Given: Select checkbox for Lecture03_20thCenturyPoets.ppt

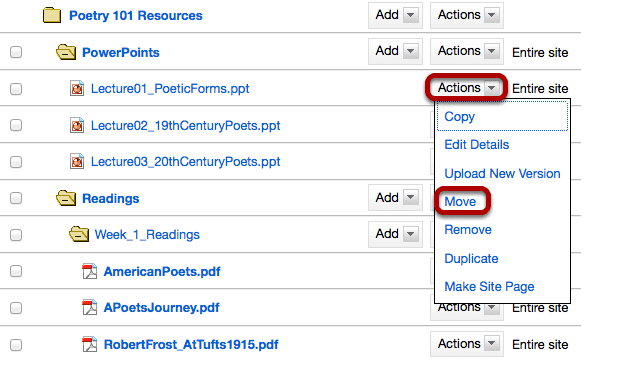Looking at the screenshot, I should pyautogui.click(x=16, y=162).
